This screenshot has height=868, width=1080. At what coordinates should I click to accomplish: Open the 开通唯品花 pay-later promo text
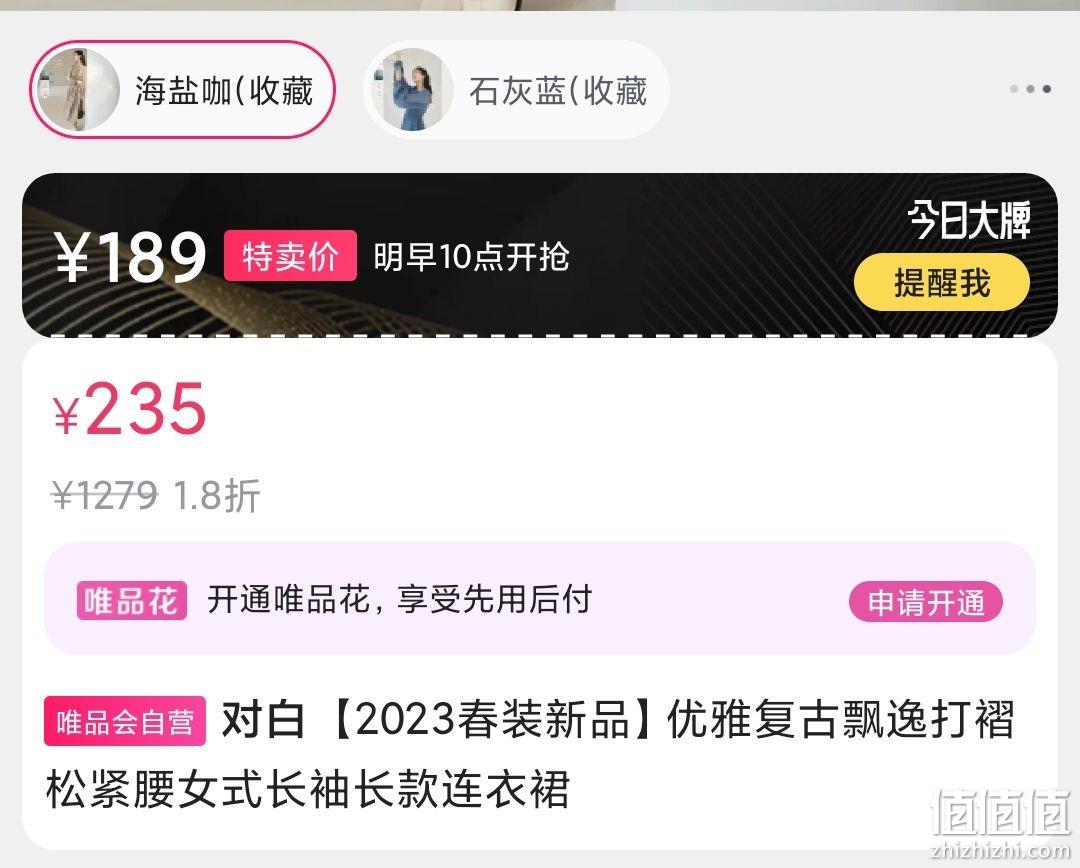coord(399,599)
